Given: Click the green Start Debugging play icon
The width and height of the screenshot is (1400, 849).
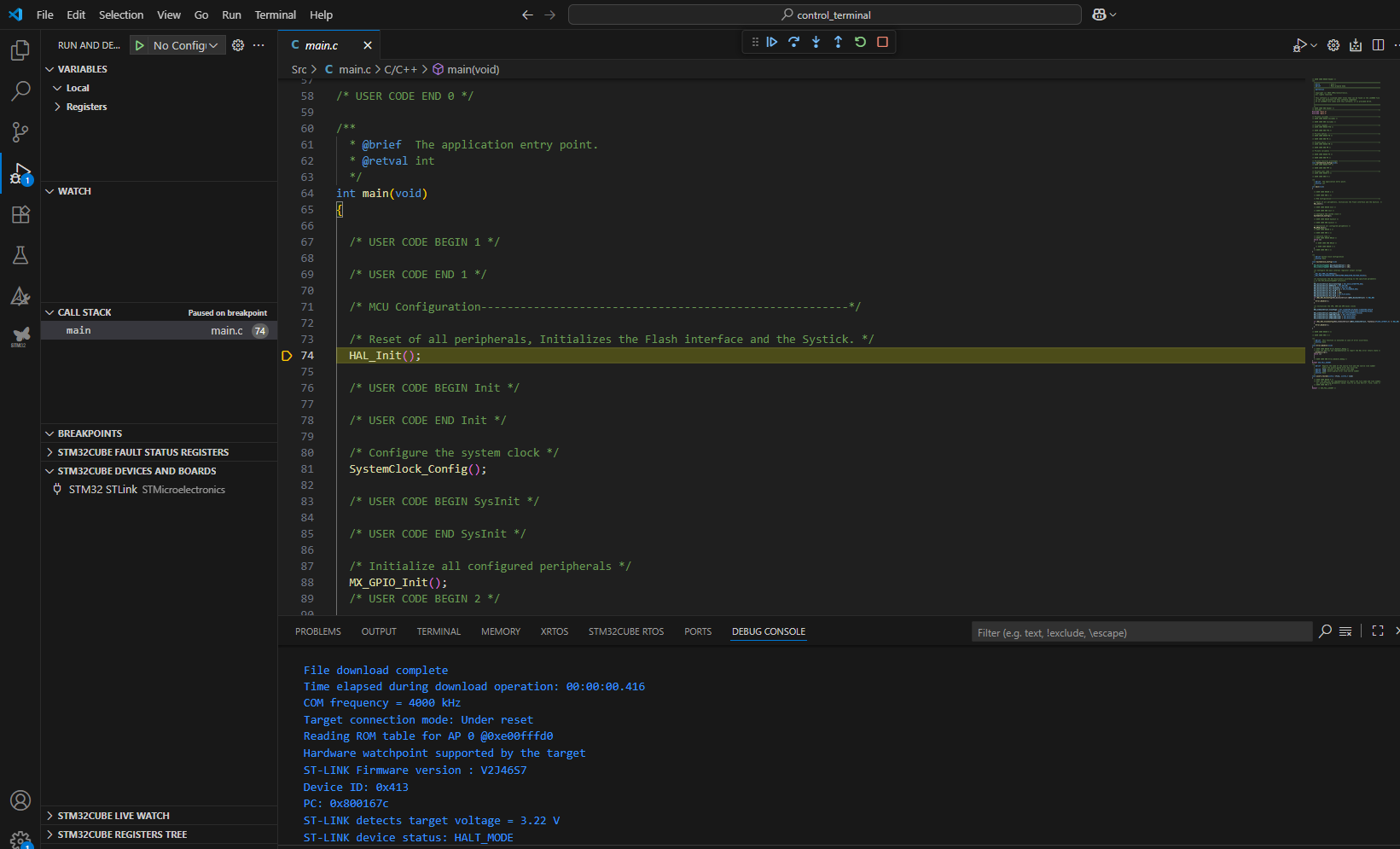Looking at the screenshot, I should point(139,45).
